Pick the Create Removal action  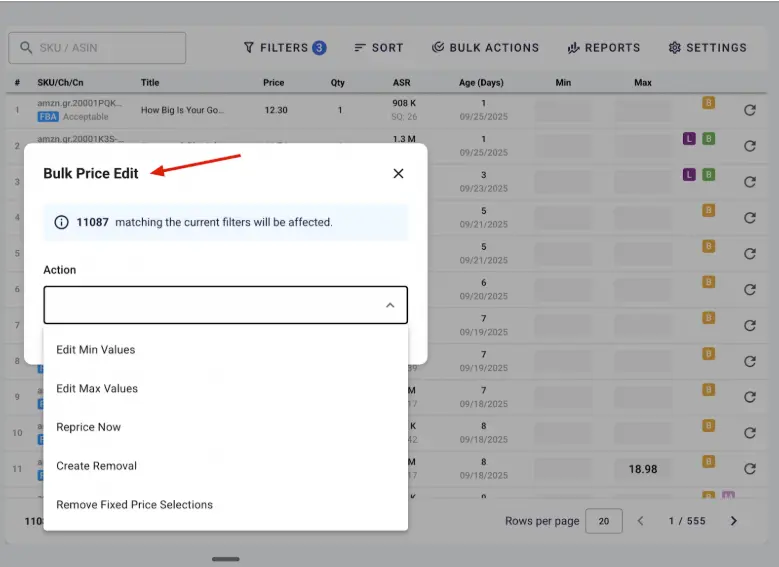pyautogui.click(x=97, y=466)
